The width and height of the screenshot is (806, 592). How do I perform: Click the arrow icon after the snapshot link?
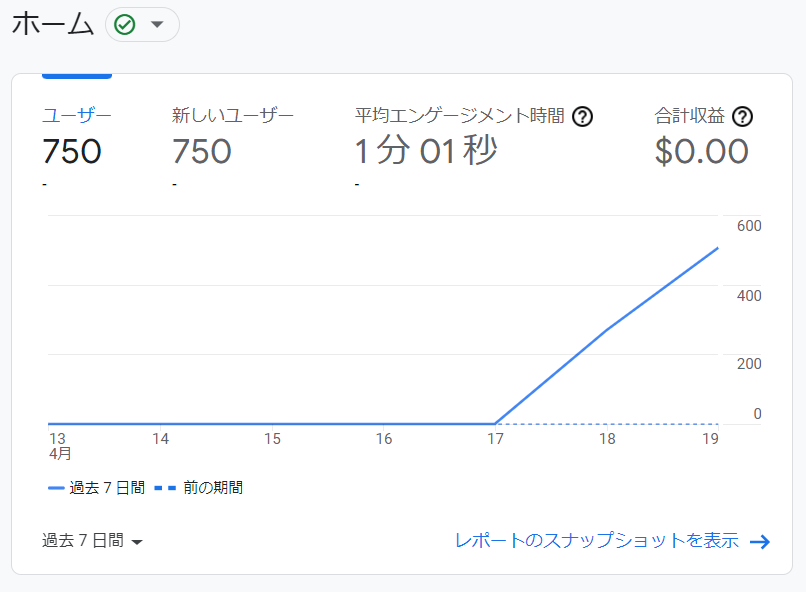(760, 542)
